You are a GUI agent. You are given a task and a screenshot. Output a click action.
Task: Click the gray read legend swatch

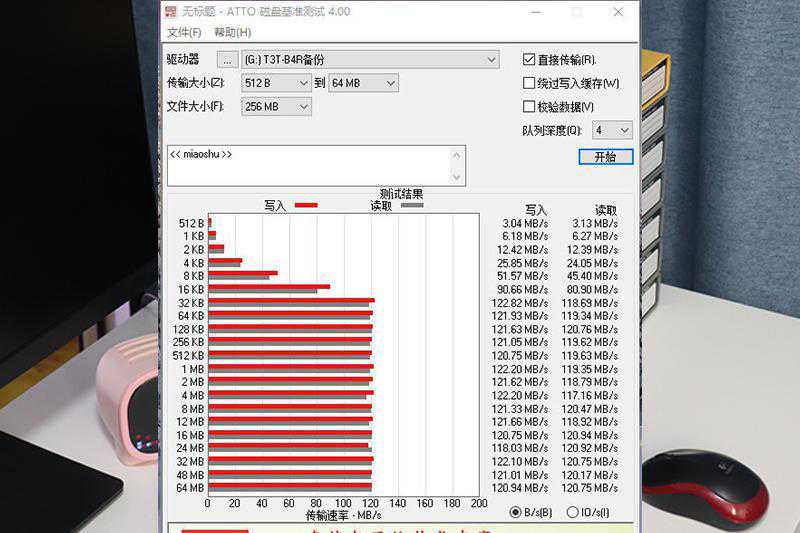(x=411, y=205)
